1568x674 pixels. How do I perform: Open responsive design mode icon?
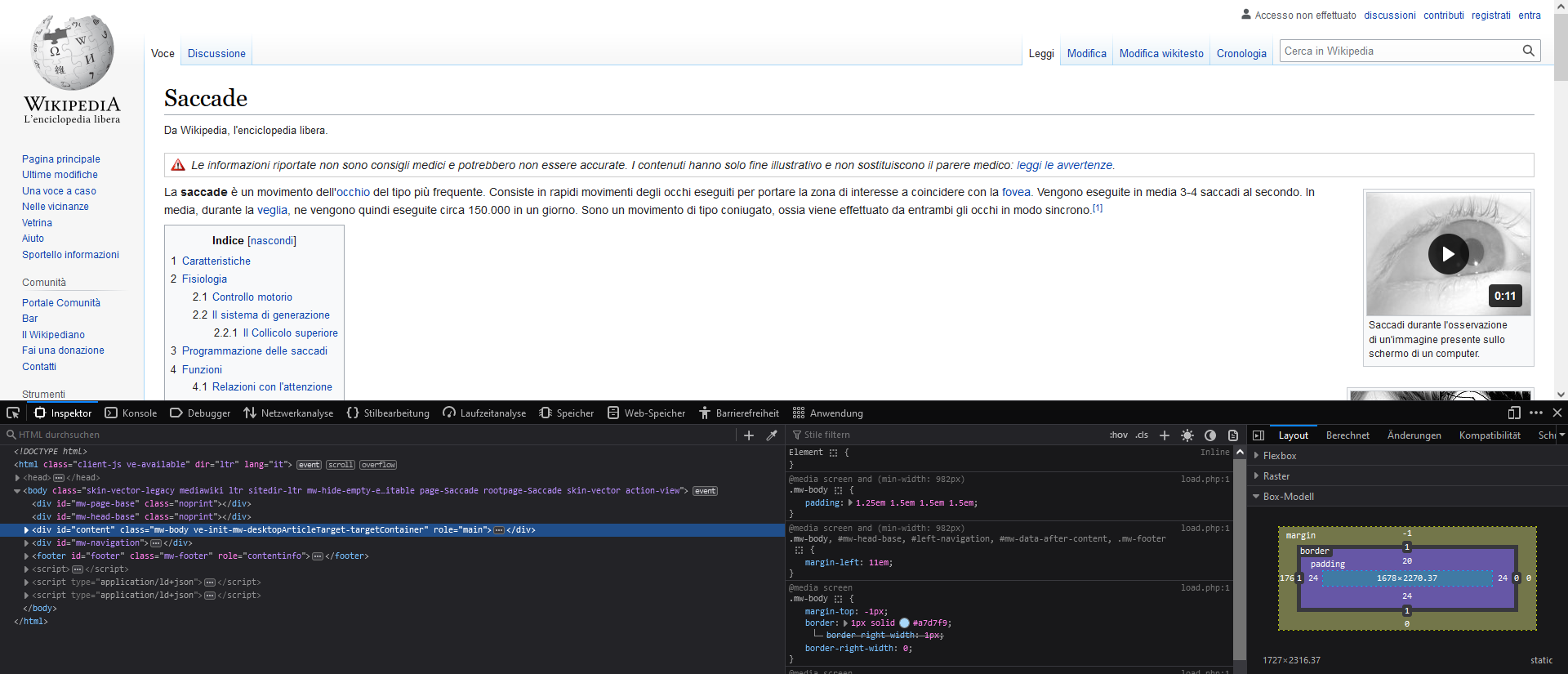click(x=1514, y=413)
